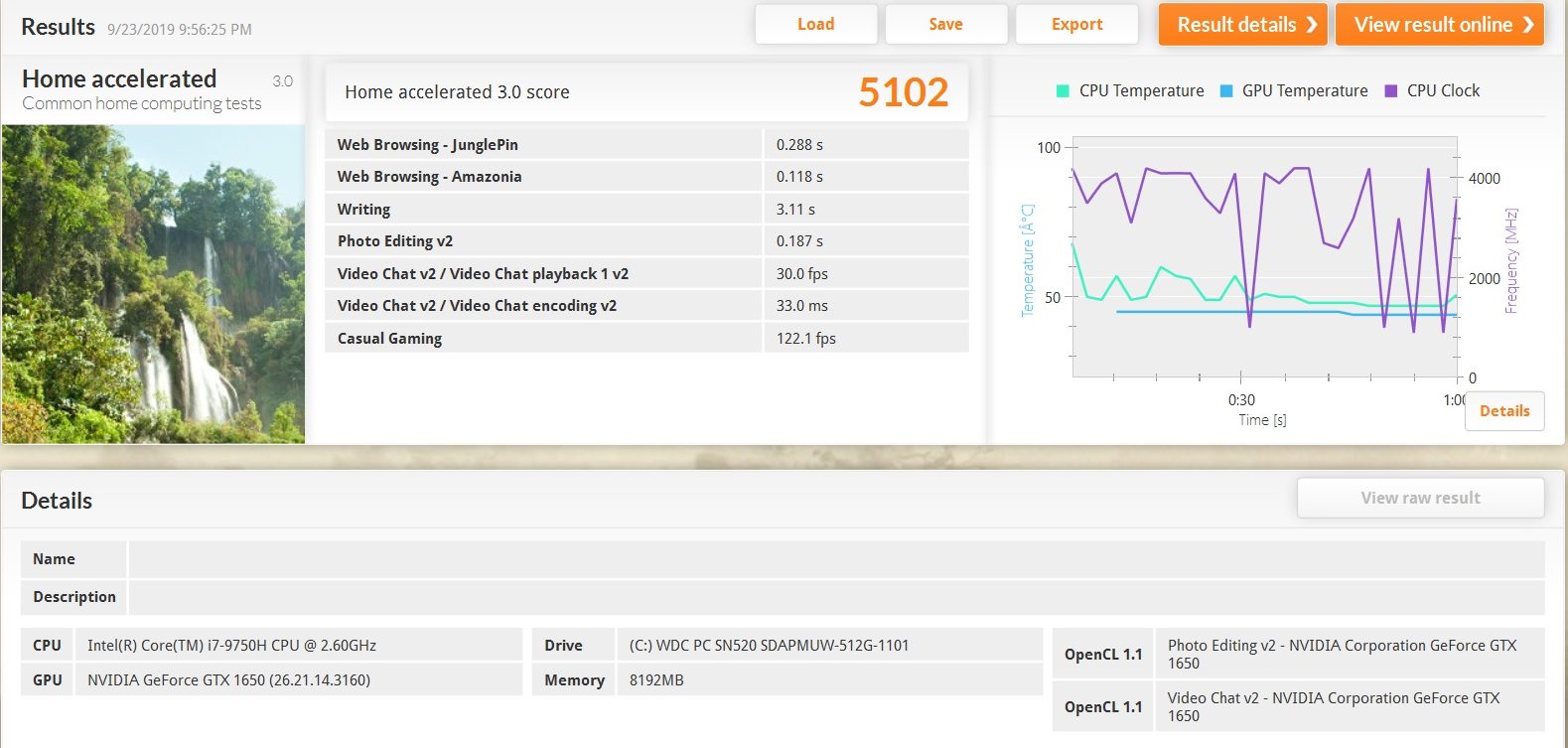This screenshot has width=1568, height=748.
Task: Click the View raw result button
Action: pyautogui.click(x=1420, y=498)
